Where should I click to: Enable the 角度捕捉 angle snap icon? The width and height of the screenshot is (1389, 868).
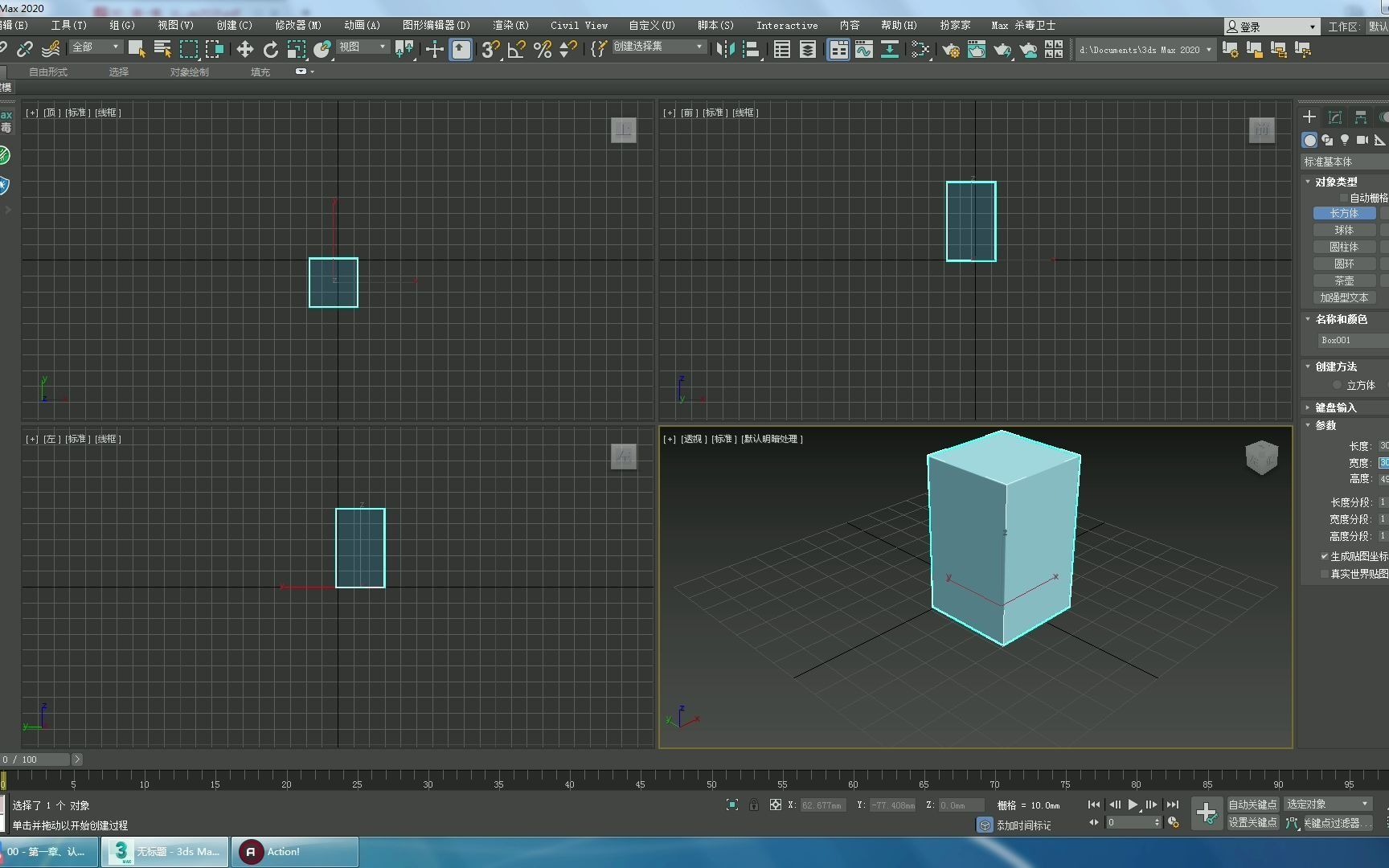pyautogui.click(x=515, y=50)
